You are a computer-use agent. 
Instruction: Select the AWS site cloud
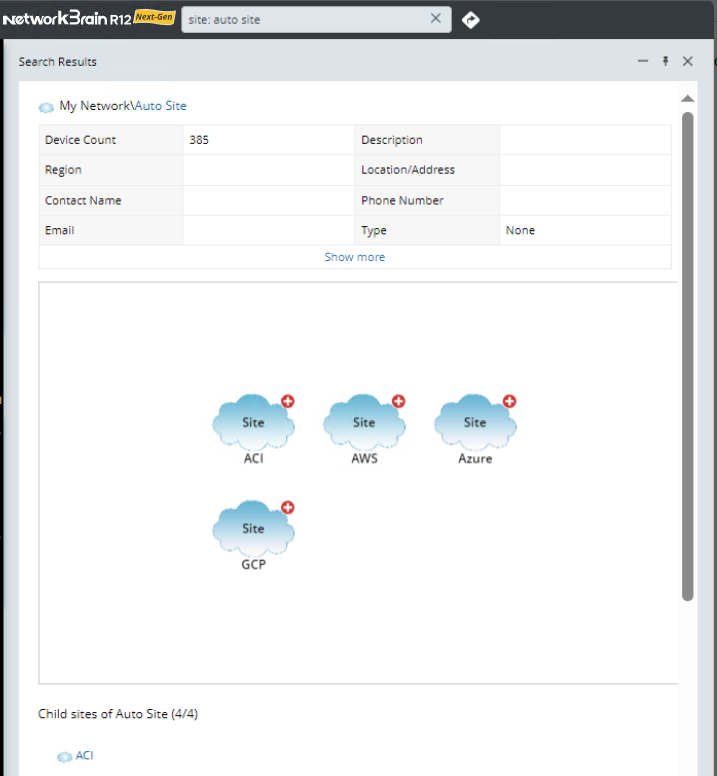pyautogui.click(x=364, y=422)
